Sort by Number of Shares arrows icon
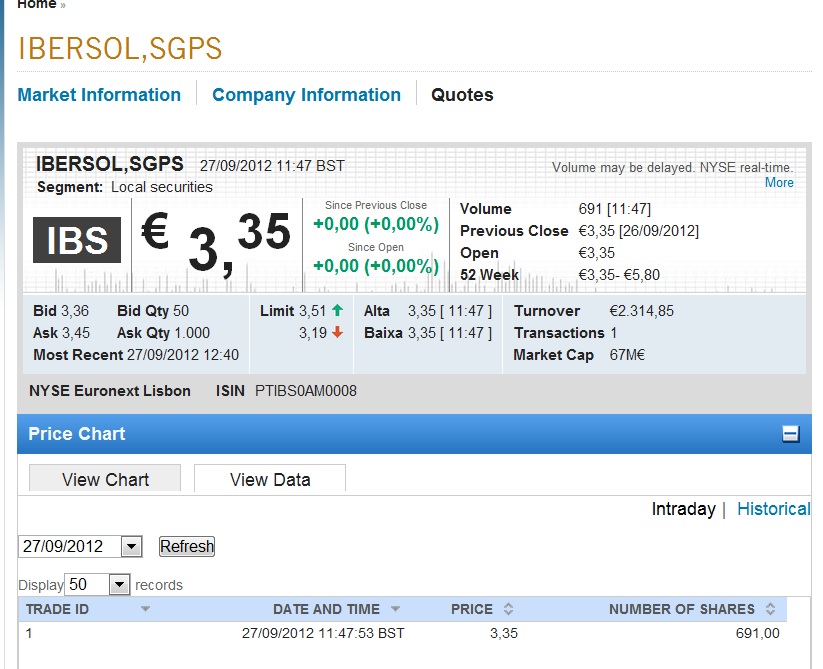Viewport: 823px width, 669px height. click(x=770, y=609)
